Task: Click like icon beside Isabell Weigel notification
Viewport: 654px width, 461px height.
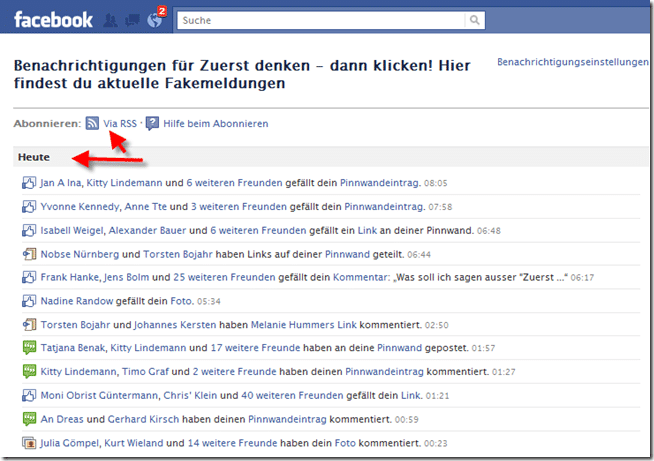Action: pos(29,230)
